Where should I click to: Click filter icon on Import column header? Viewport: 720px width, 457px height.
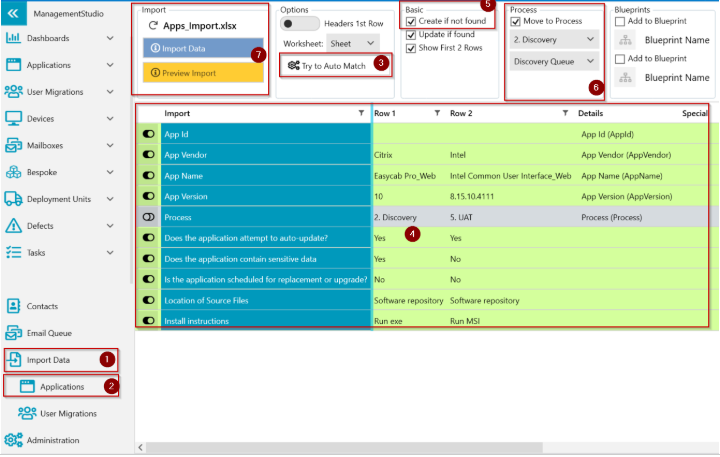coord(361,113)
